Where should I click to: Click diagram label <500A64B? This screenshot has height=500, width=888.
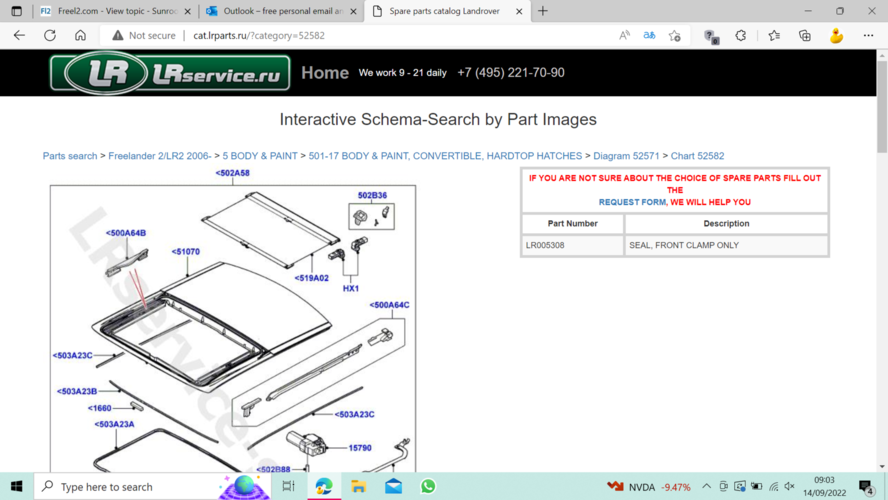coord(126,233)
